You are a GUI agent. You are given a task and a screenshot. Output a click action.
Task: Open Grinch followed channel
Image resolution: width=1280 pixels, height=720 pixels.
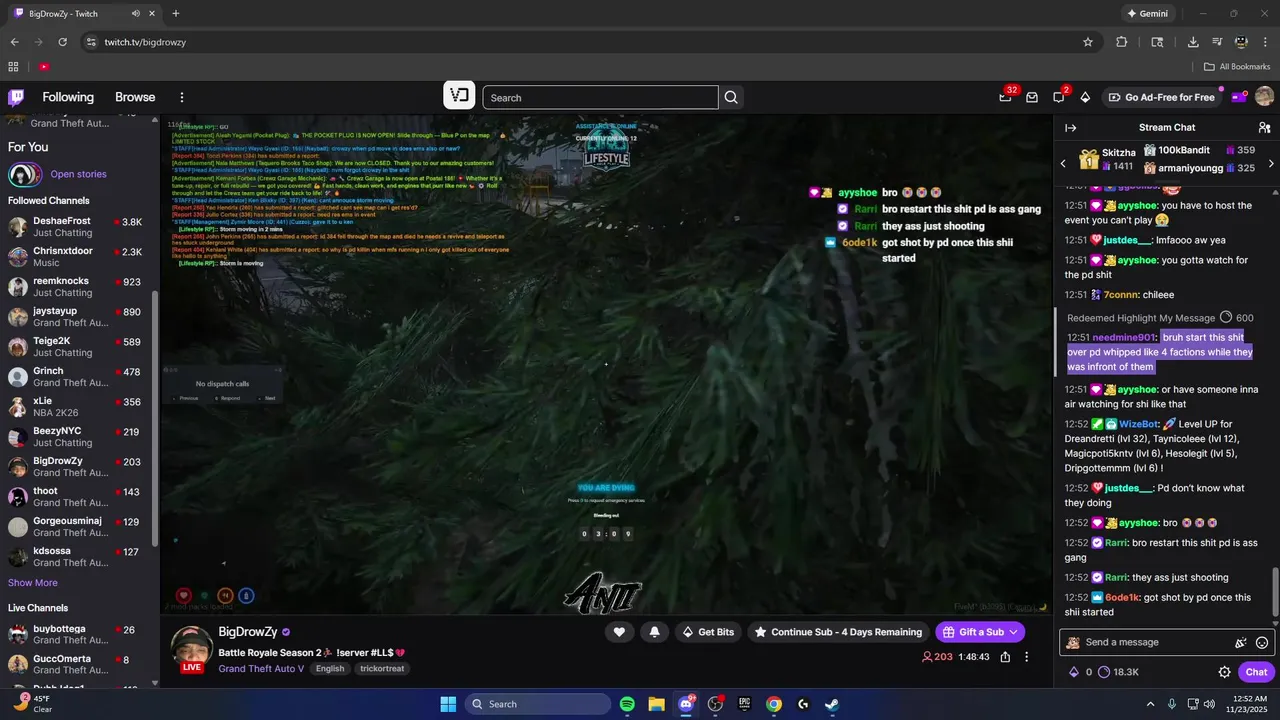78,377
